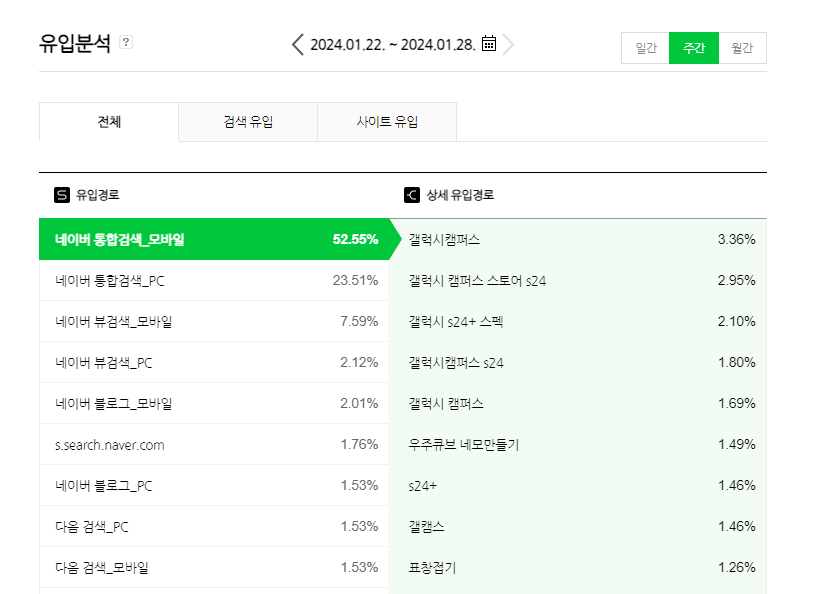Select the 네이버 블로그_모바일 row

point(214,403)
